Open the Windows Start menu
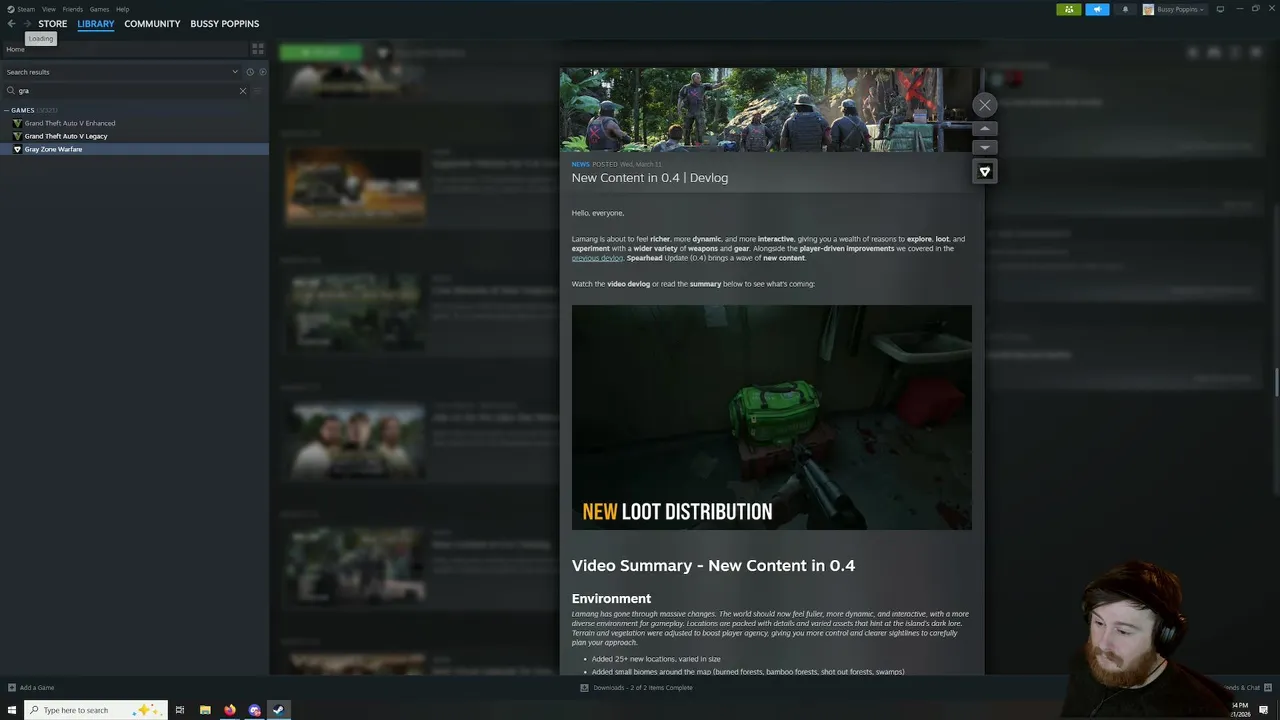Viewport: 1280px width, 720px height. [12, 710]
